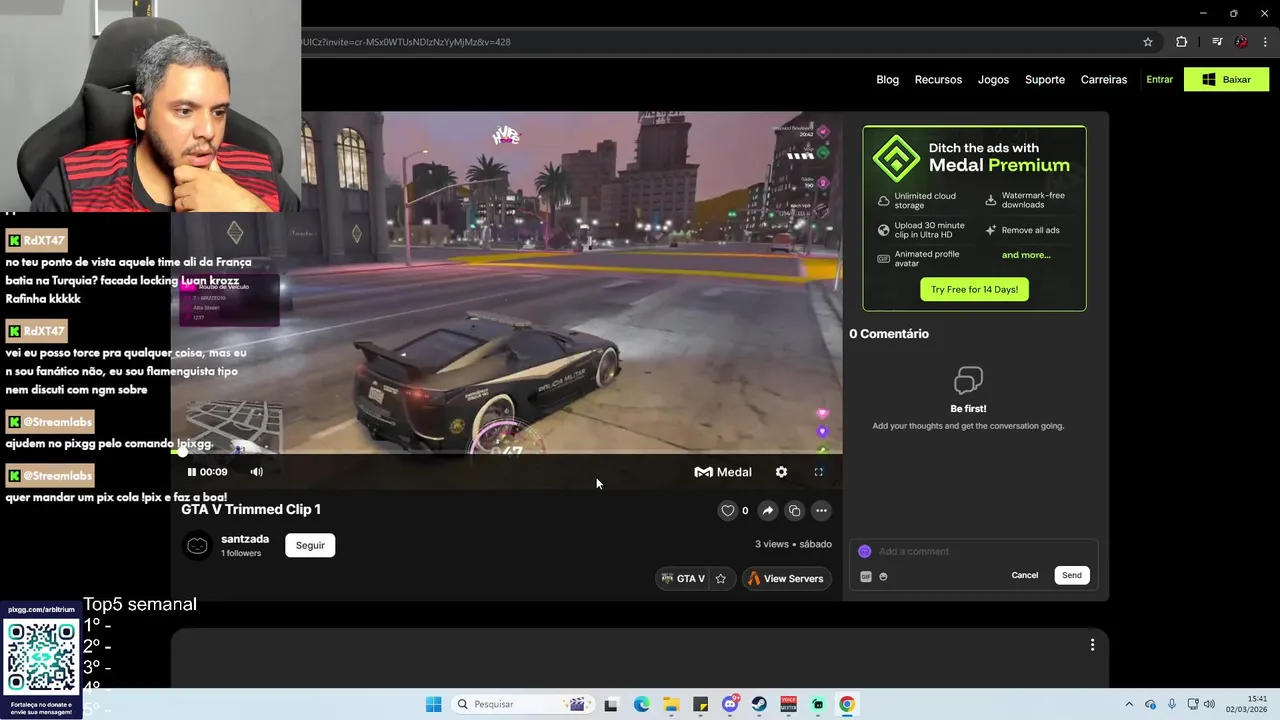Pause the GTA V clip playback

click(x=192, y=472)
